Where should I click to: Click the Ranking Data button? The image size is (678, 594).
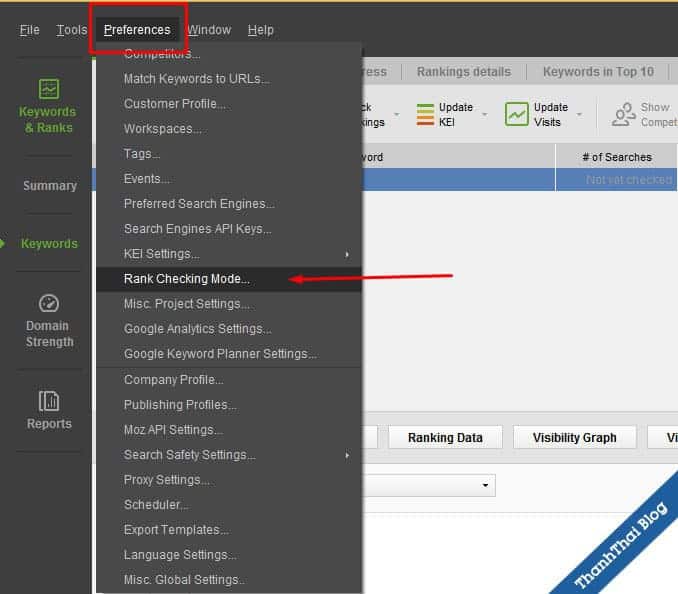pos(445,437)
